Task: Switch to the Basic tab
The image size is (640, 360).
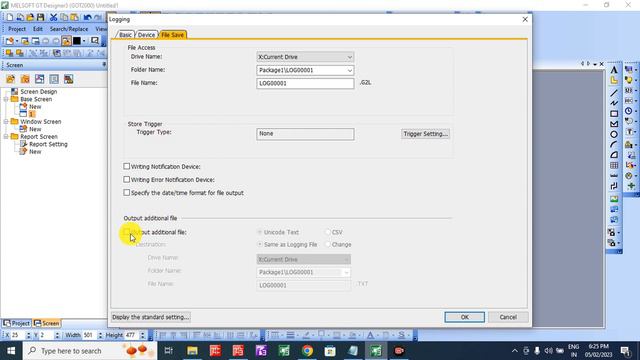Action: 125,35
